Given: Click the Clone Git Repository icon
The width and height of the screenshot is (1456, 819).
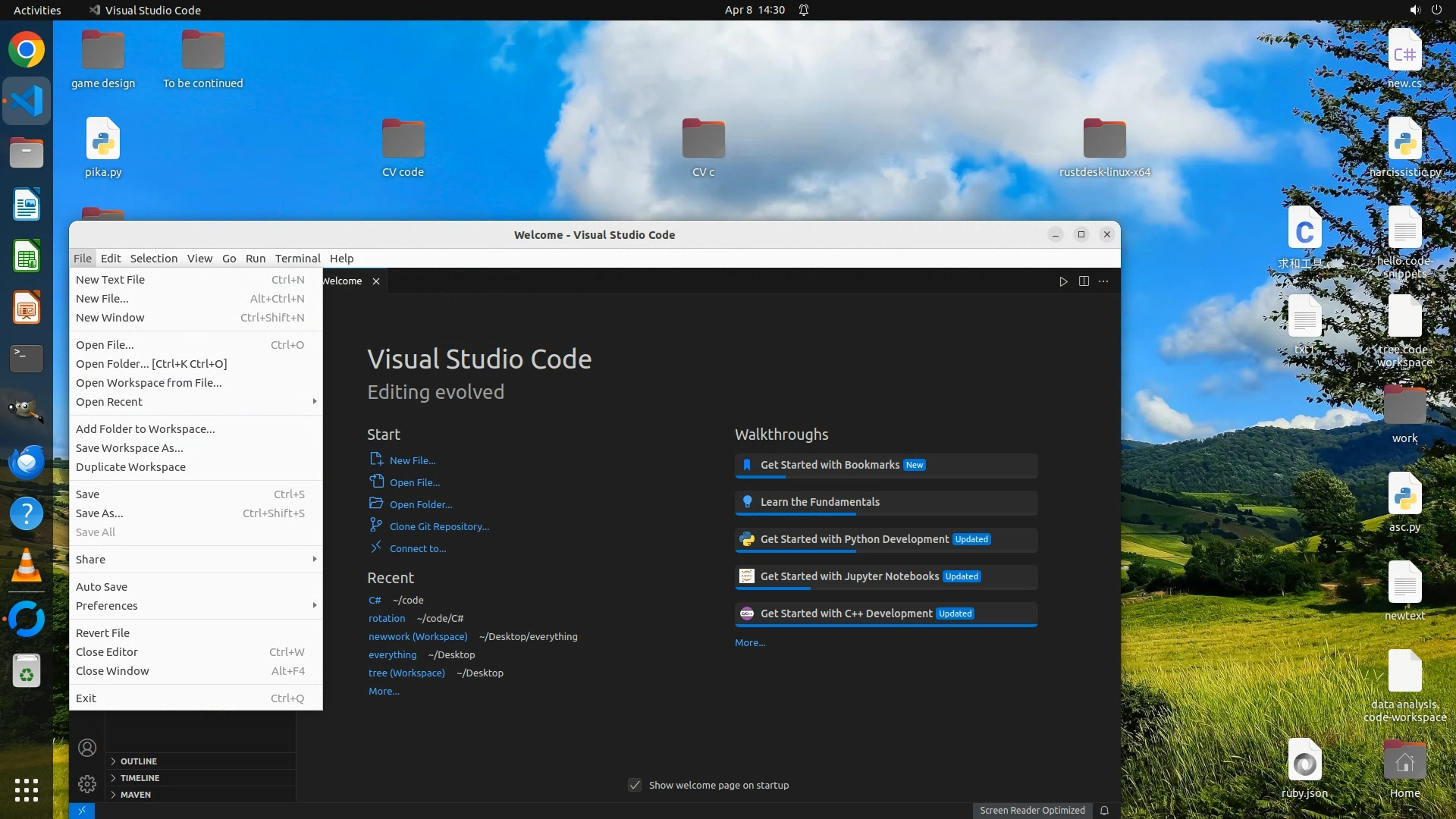Looking at the screenshot, I should click(375, 525).
